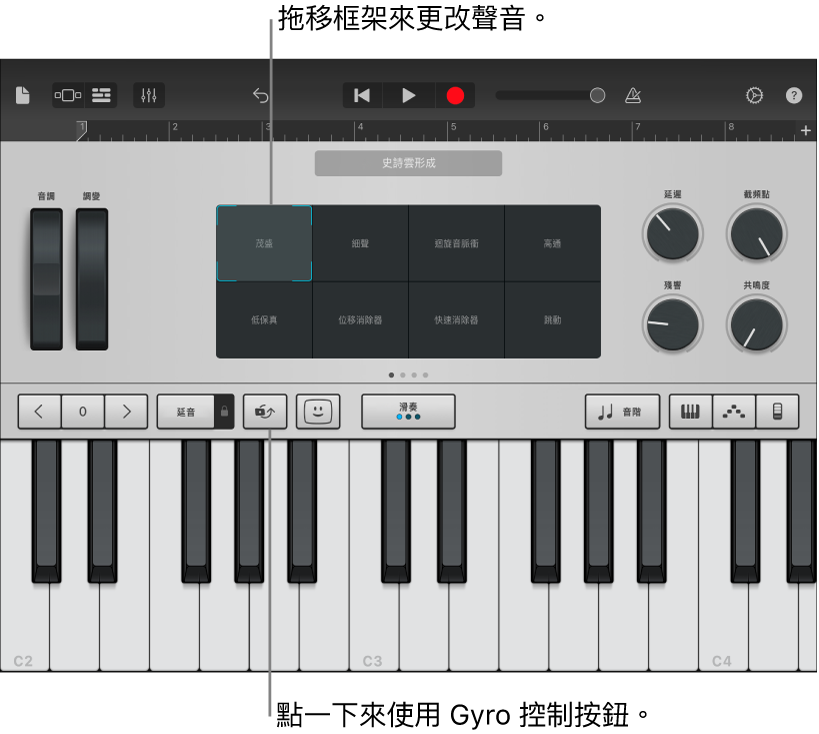Viewport: 819px width, 734px height.
Task: Select the 茂盛 transform pad
Action: coord(264,243)
